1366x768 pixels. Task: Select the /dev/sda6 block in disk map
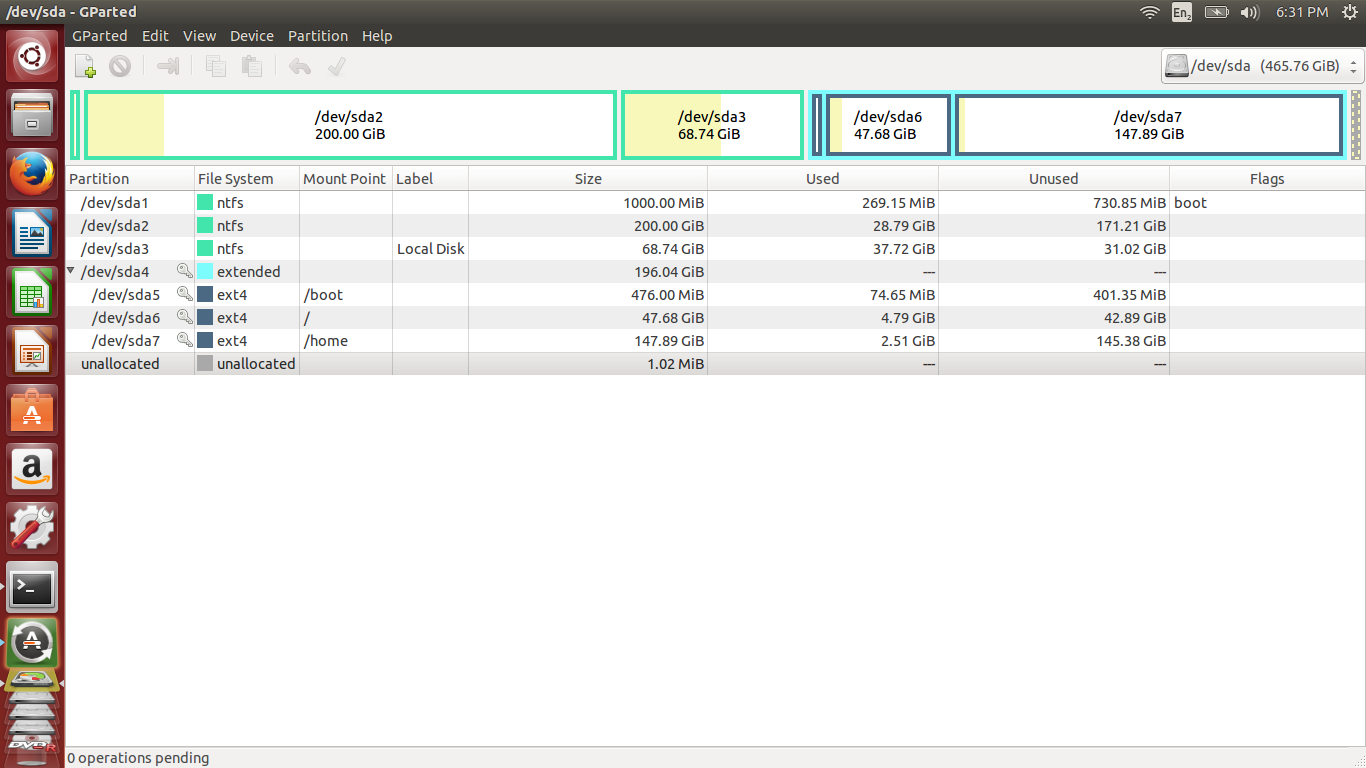(x=888, y=125)
